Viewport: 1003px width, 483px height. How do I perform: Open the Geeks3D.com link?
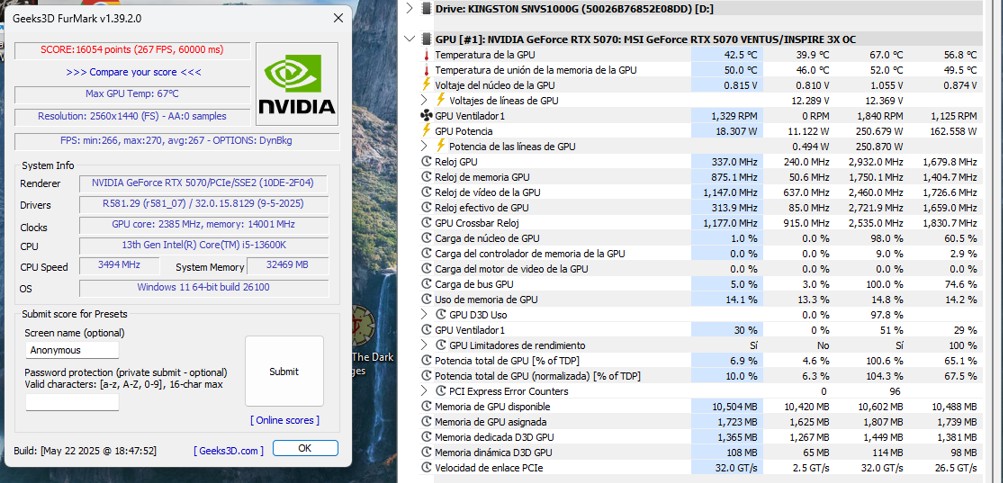pos(228,450)
